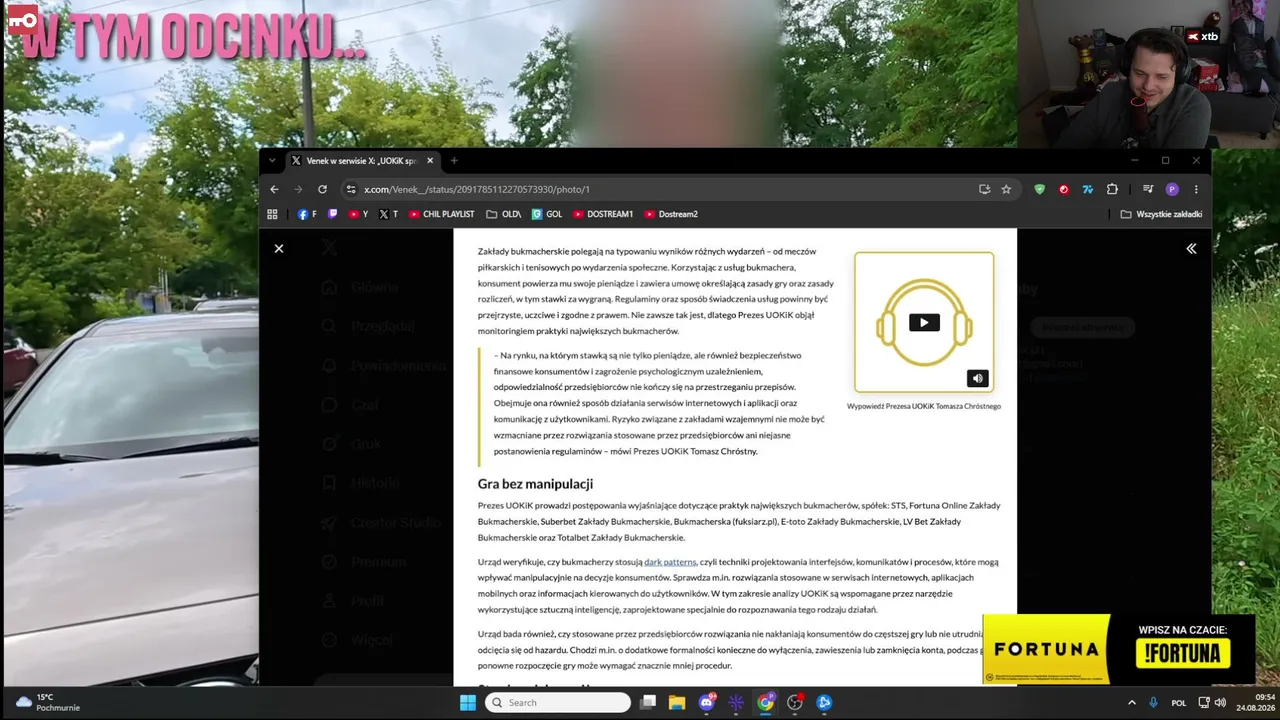Open the Chrome three-dot menu

click(x=1196, y=189)
